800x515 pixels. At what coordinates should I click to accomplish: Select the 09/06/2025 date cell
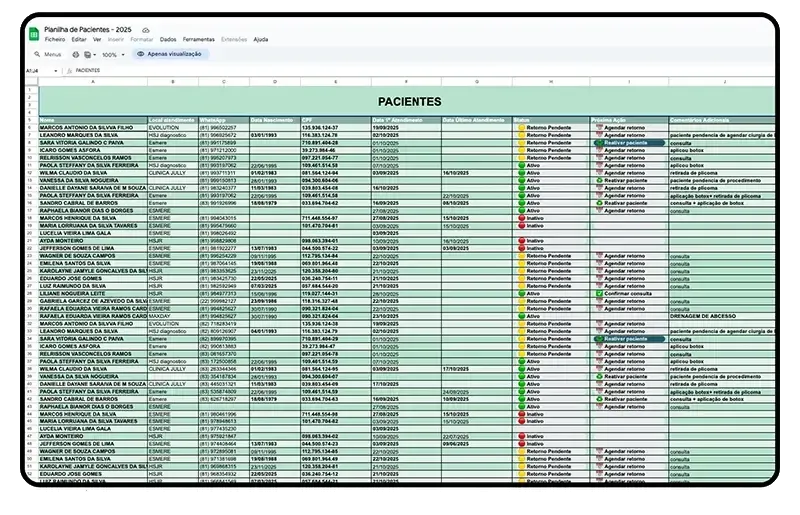[477, 444]
